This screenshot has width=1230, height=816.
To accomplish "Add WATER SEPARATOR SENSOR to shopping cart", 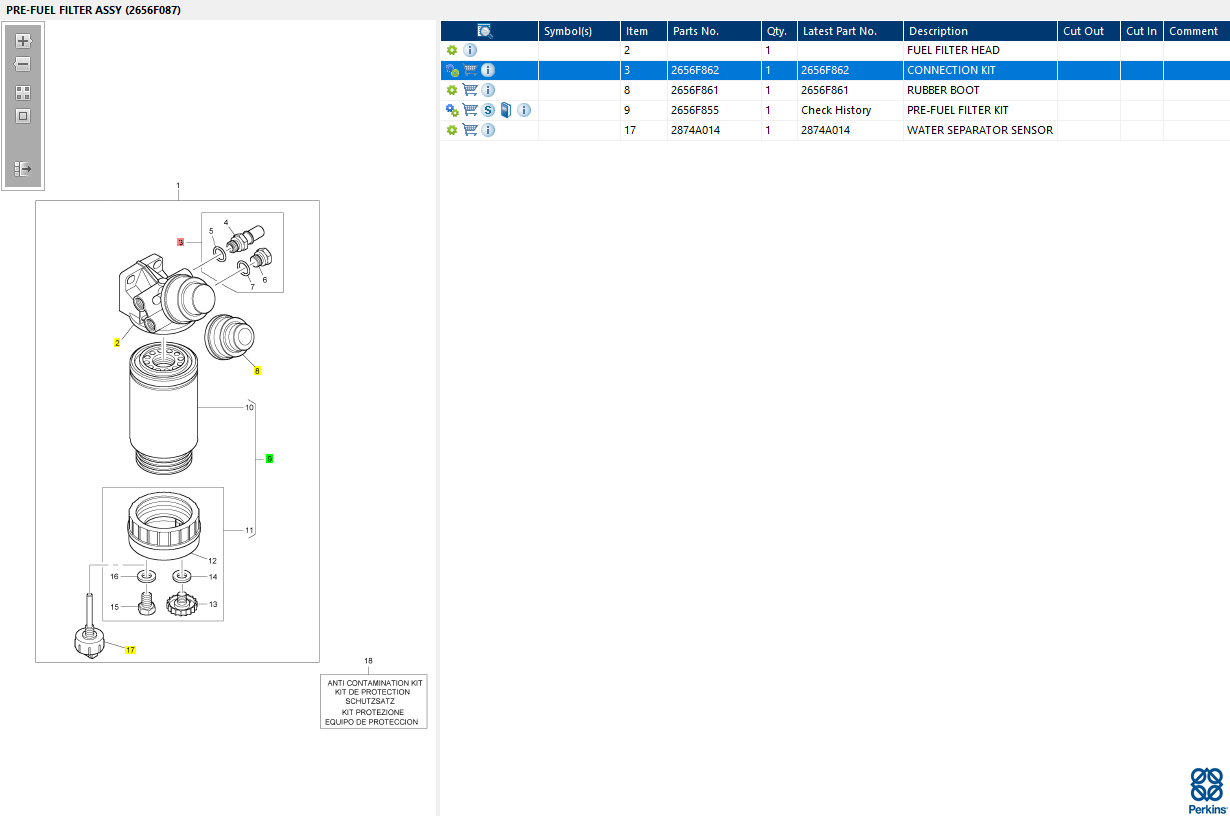I will pyautogui.click(x=470, y=130).
